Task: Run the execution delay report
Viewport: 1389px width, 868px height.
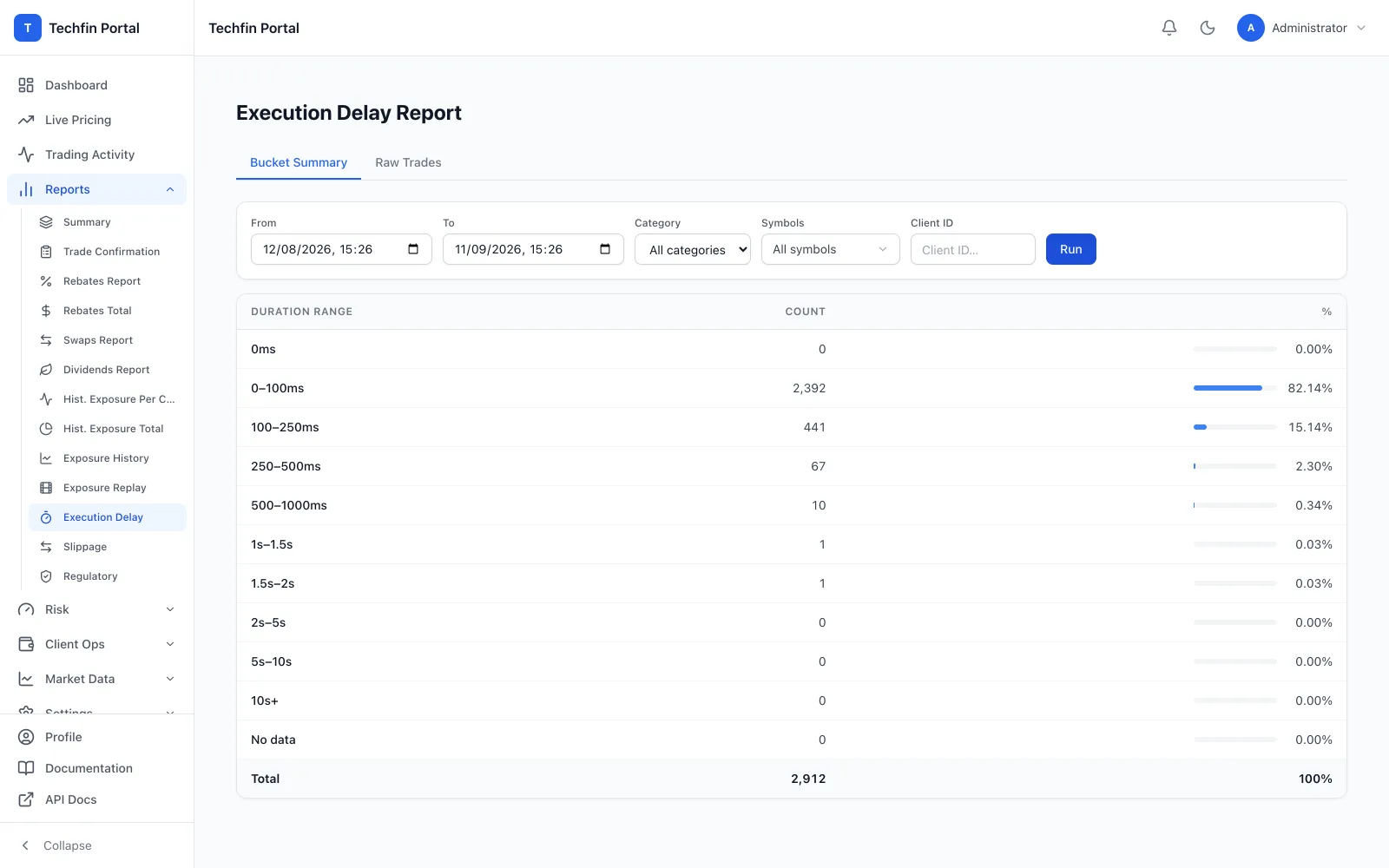Action: (x=1071, y=249)
